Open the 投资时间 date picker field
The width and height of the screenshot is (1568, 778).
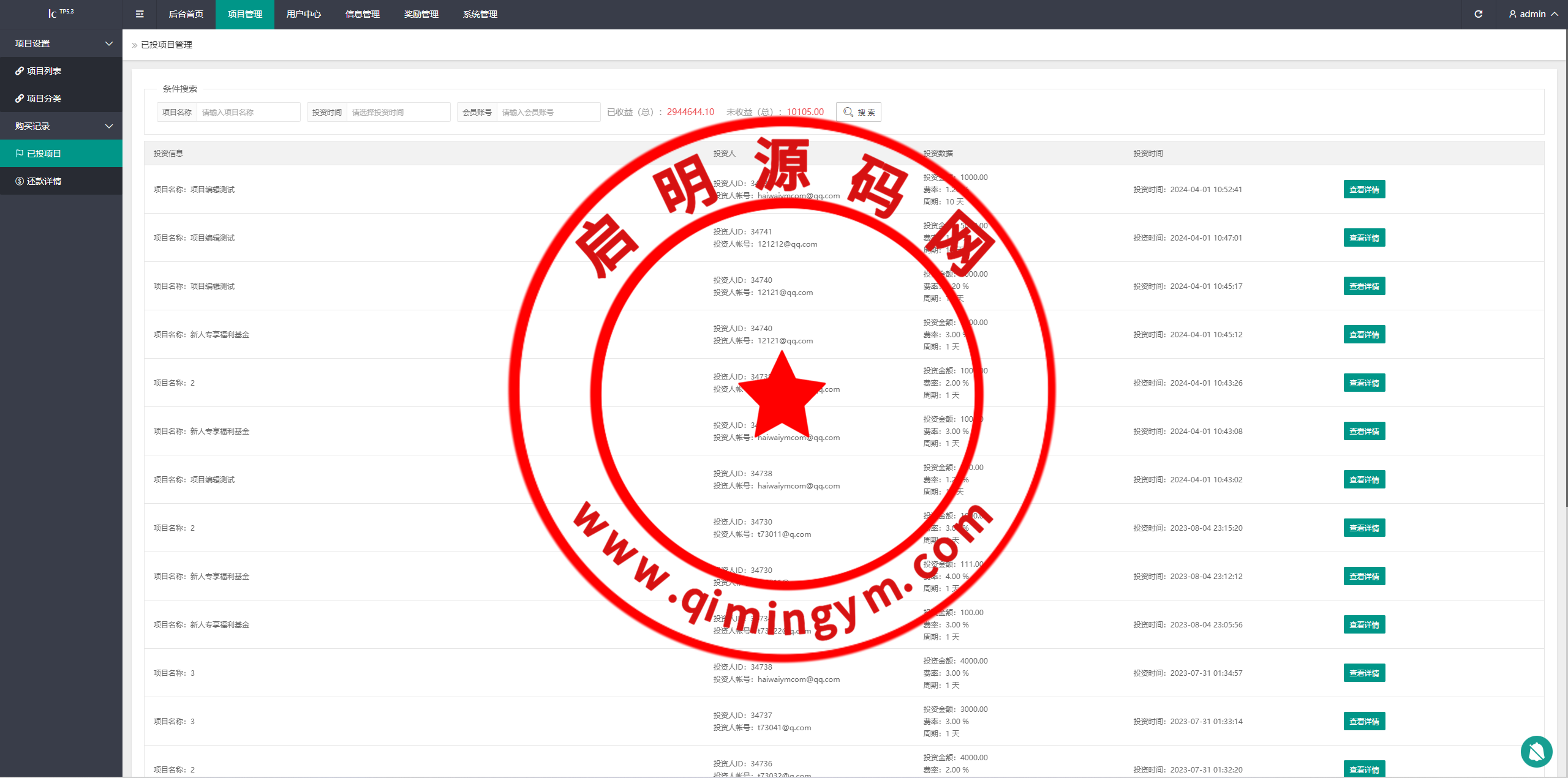tap(398, 112)
